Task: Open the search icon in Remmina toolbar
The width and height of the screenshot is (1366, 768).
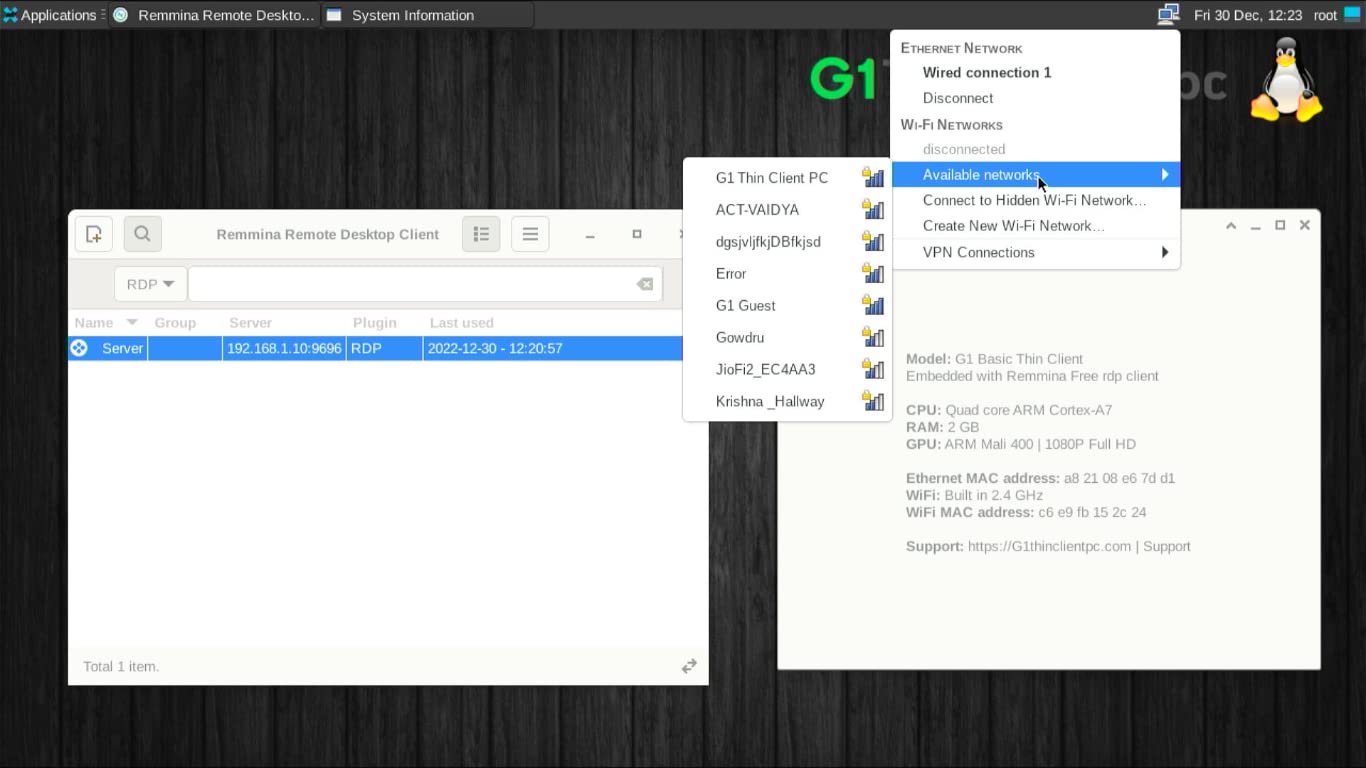Action: (142, 233)
